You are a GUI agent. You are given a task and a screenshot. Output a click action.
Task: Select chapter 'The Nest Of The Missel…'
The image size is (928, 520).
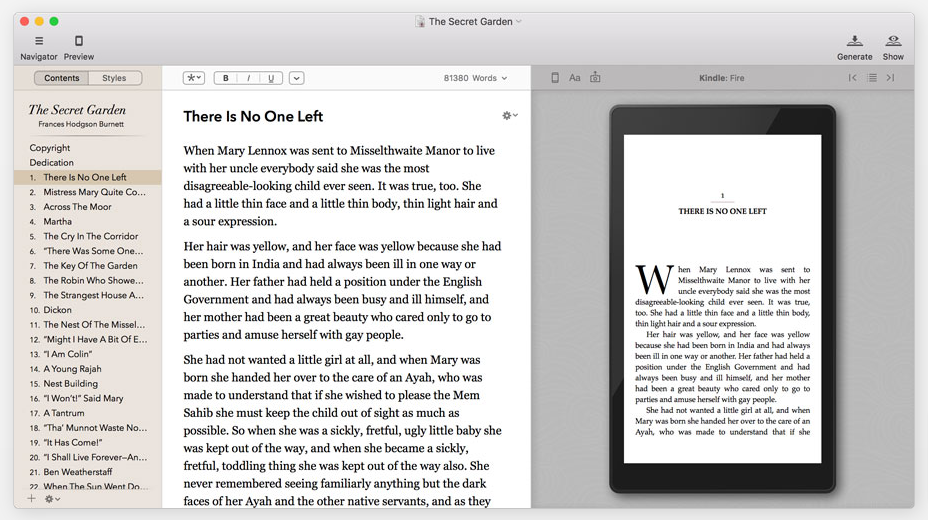(x=88, y=325)
